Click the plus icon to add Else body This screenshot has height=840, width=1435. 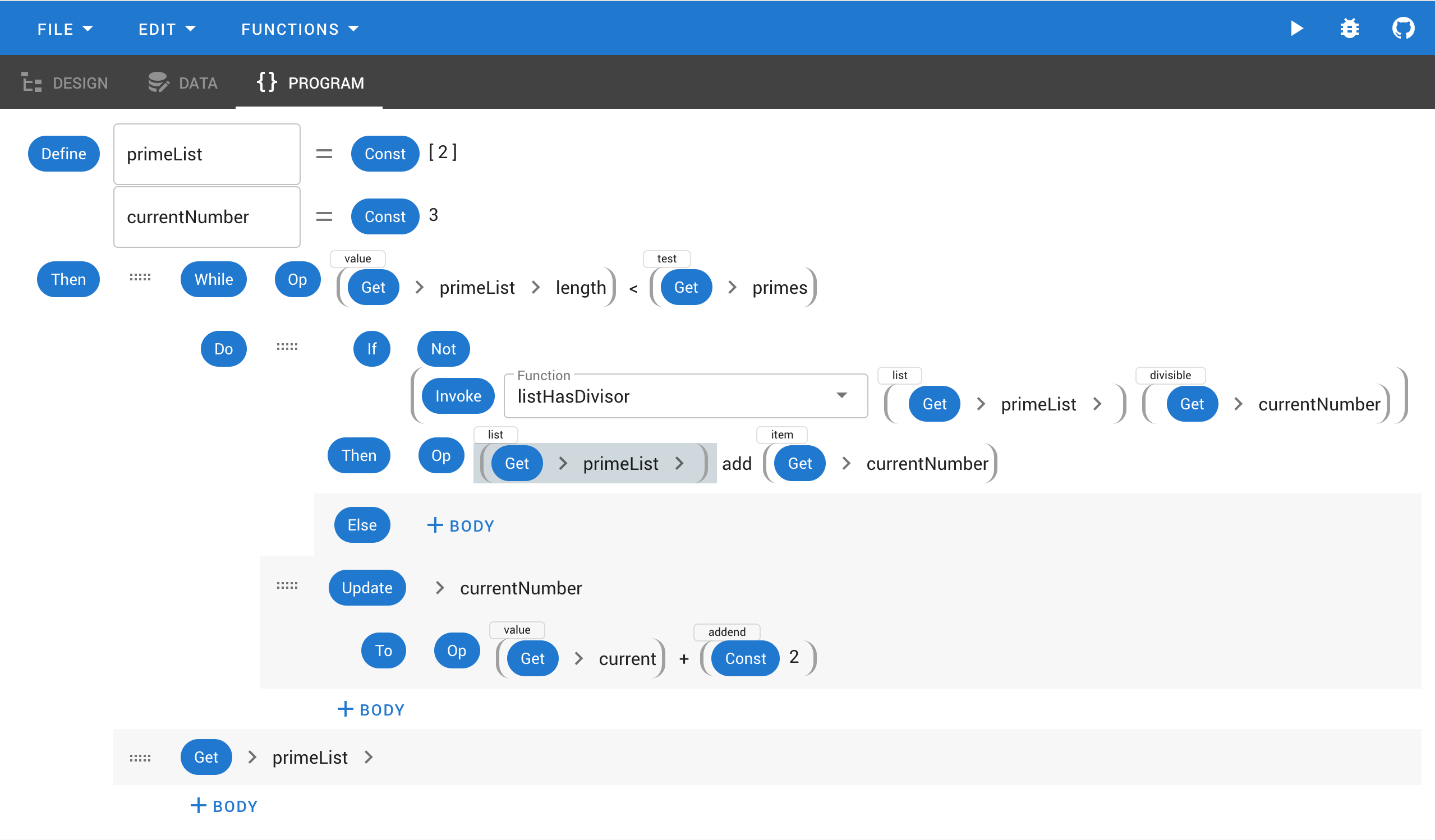click(x=435, y=525)
